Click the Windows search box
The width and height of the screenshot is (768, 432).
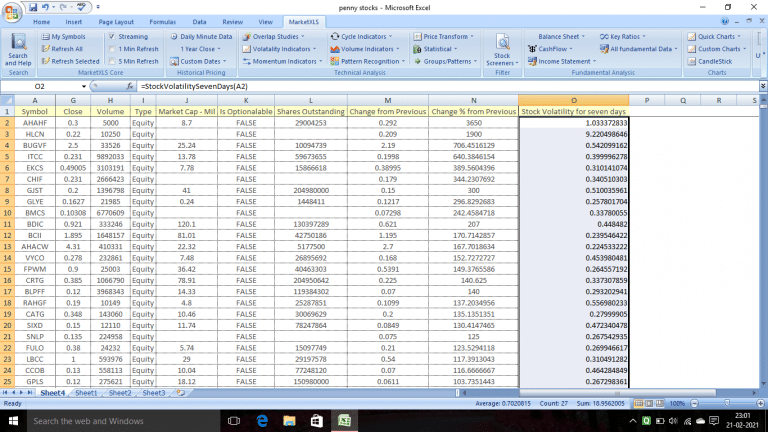[x=122, y=421]
